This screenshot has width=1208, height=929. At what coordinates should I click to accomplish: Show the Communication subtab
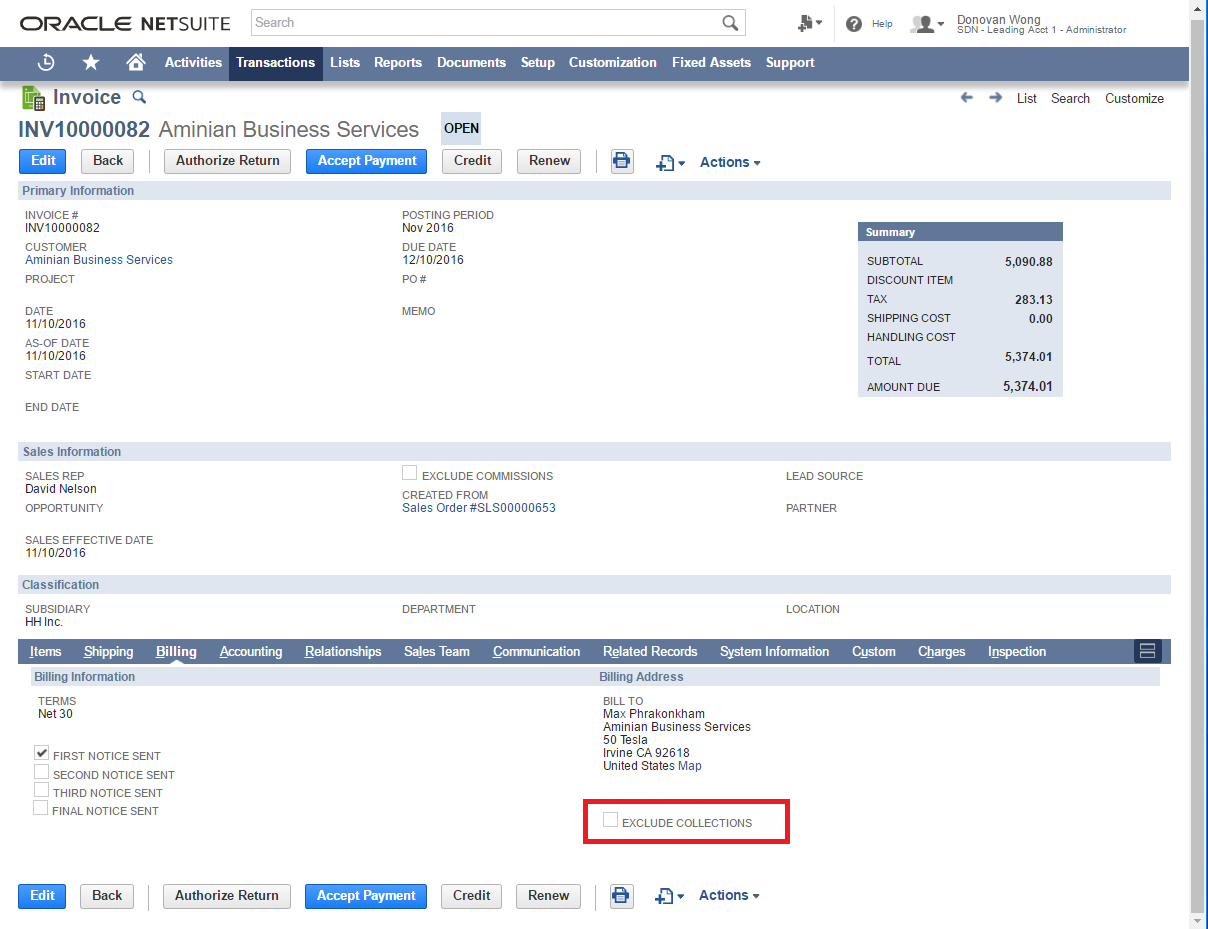coord(536,651)
